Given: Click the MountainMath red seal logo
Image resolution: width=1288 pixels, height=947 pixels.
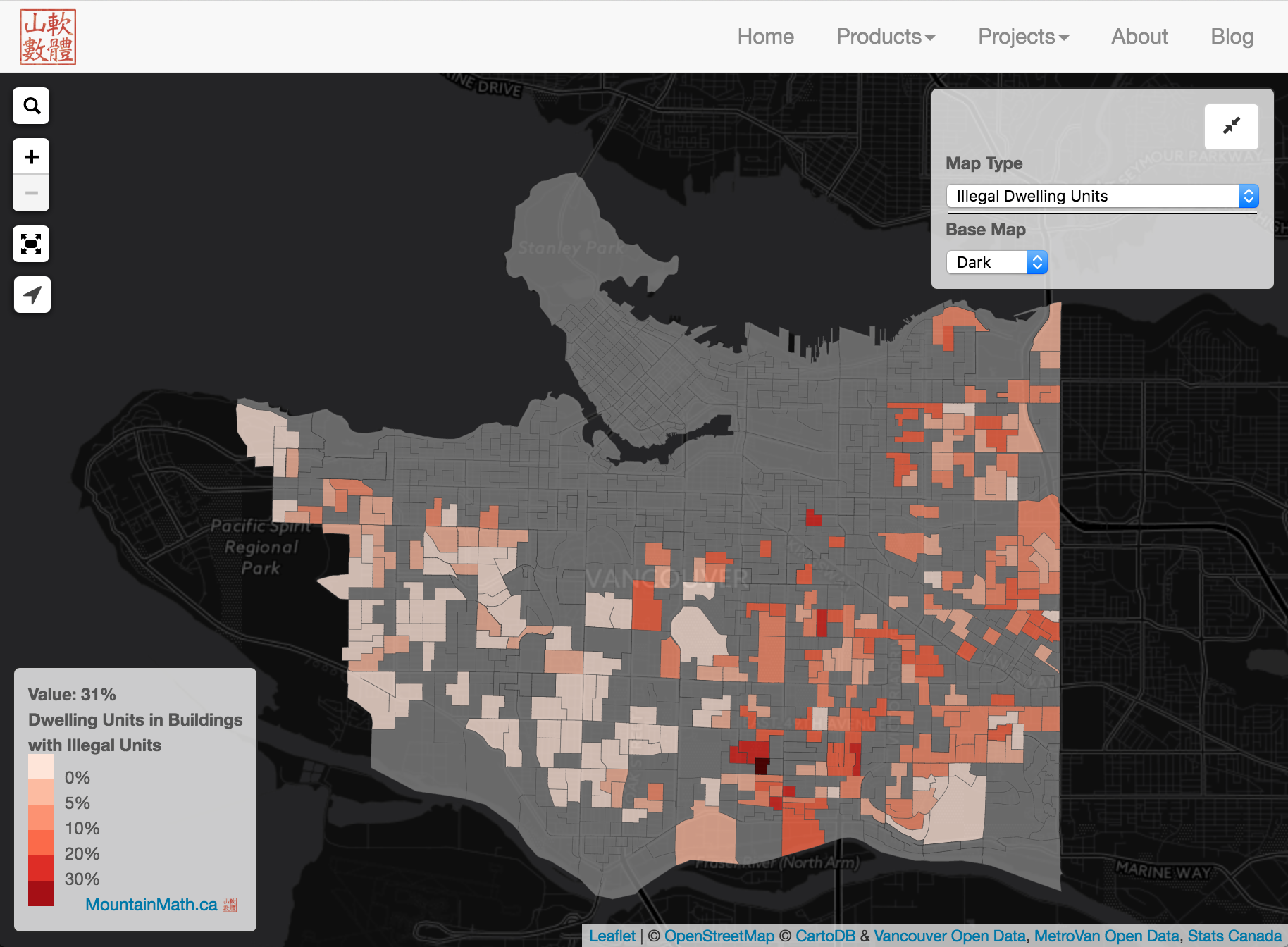Looking at the screenshot, I should [x=48, y=37].
